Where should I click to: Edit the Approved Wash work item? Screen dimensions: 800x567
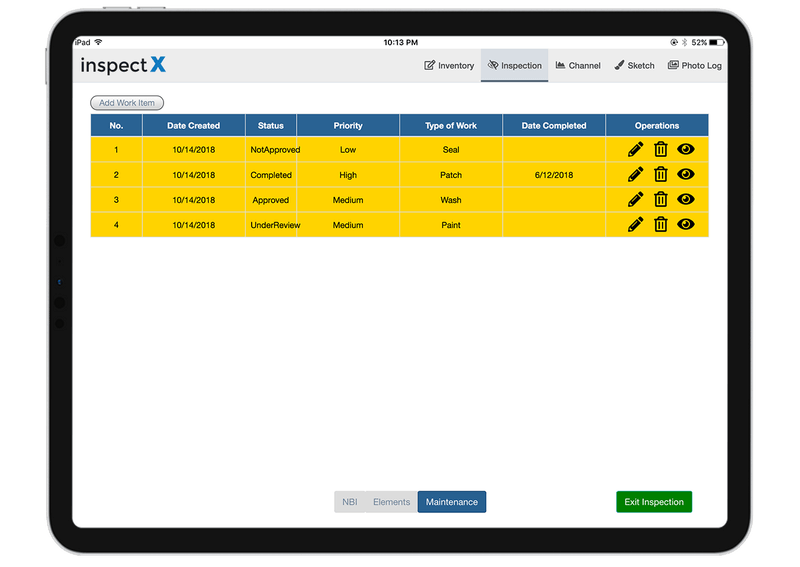pos(635,200)
